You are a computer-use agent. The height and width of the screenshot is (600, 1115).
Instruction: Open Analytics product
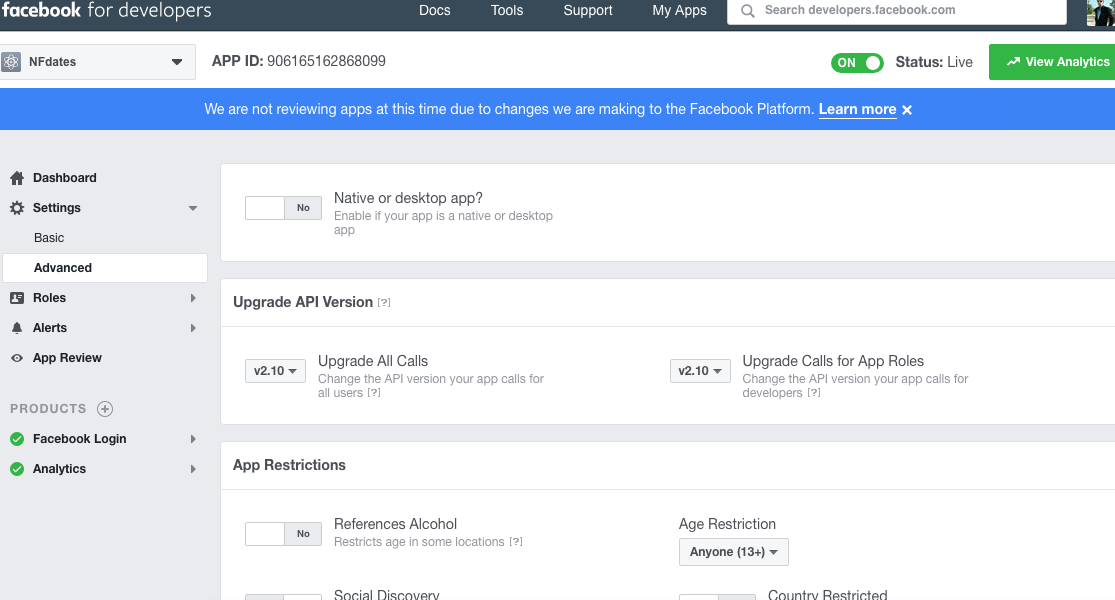pos(59,469)
